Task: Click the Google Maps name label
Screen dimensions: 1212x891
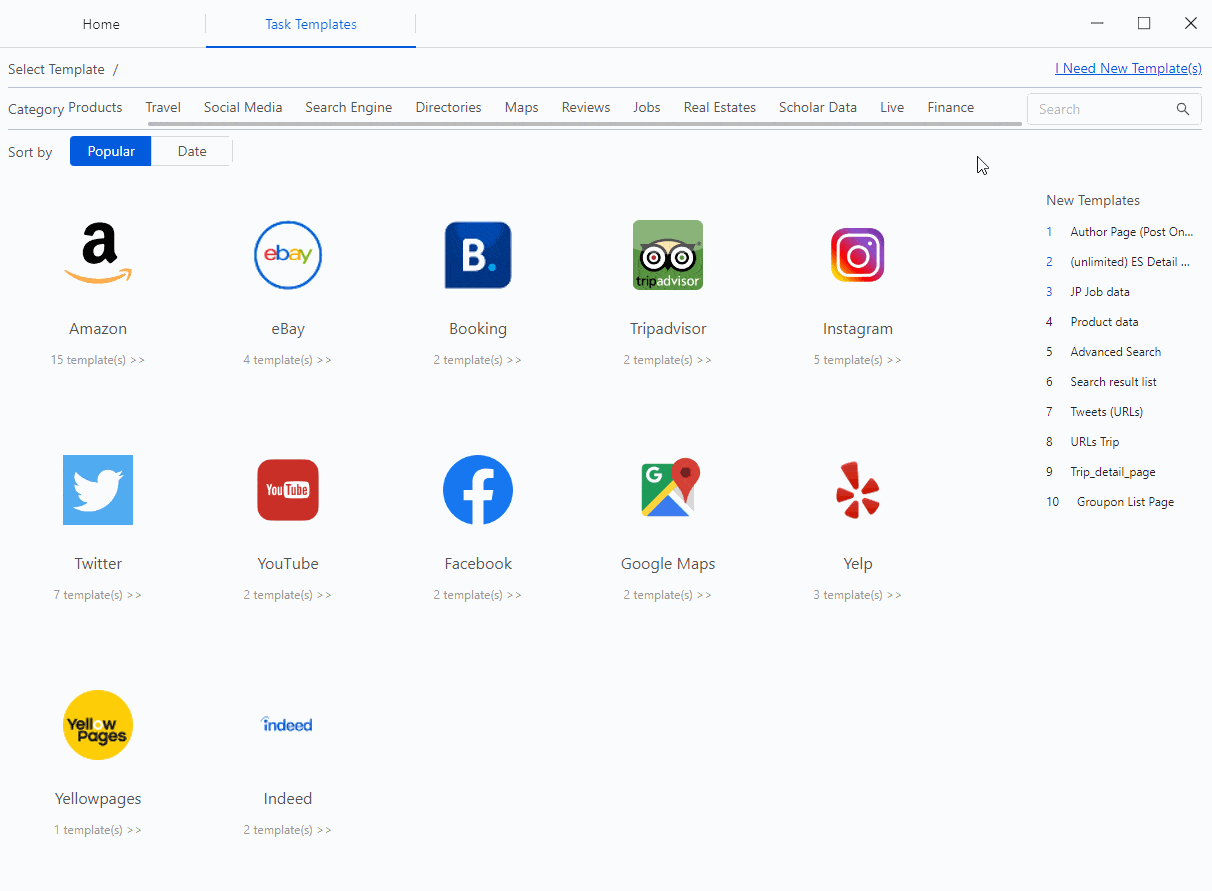Action: tap(668, 564)
